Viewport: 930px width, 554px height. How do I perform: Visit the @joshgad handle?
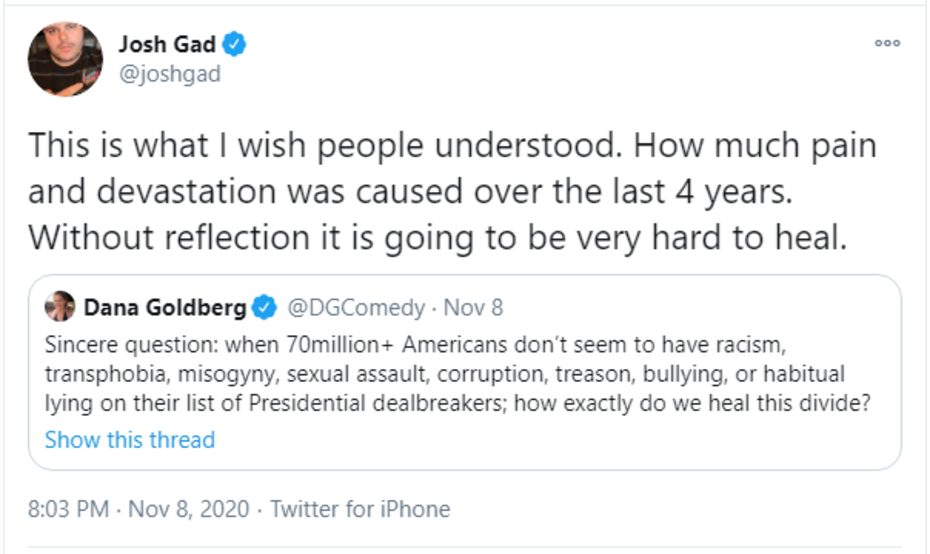click(170, 75)
